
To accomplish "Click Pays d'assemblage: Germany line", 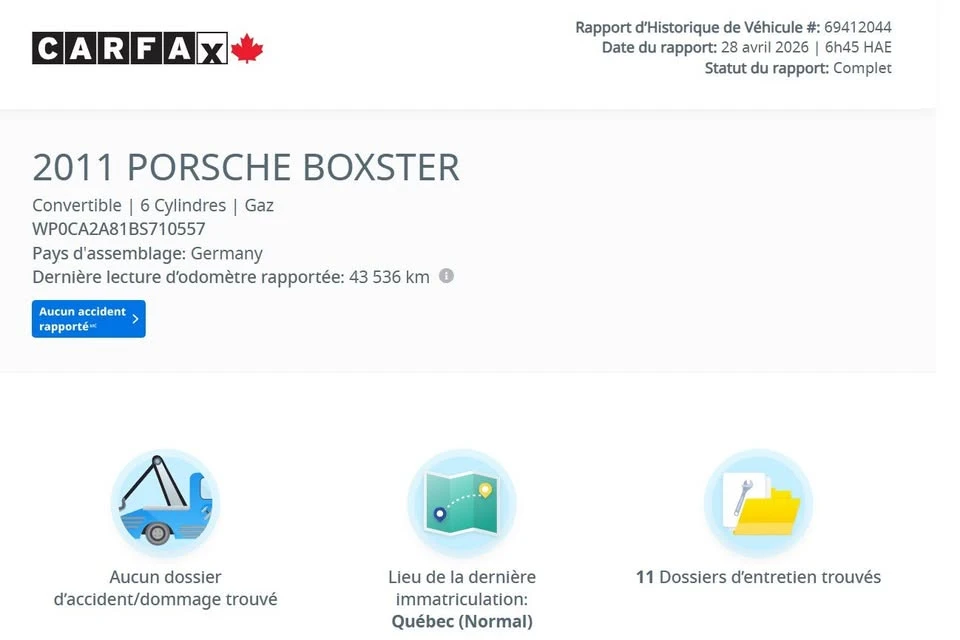I will tap(148, 253).
